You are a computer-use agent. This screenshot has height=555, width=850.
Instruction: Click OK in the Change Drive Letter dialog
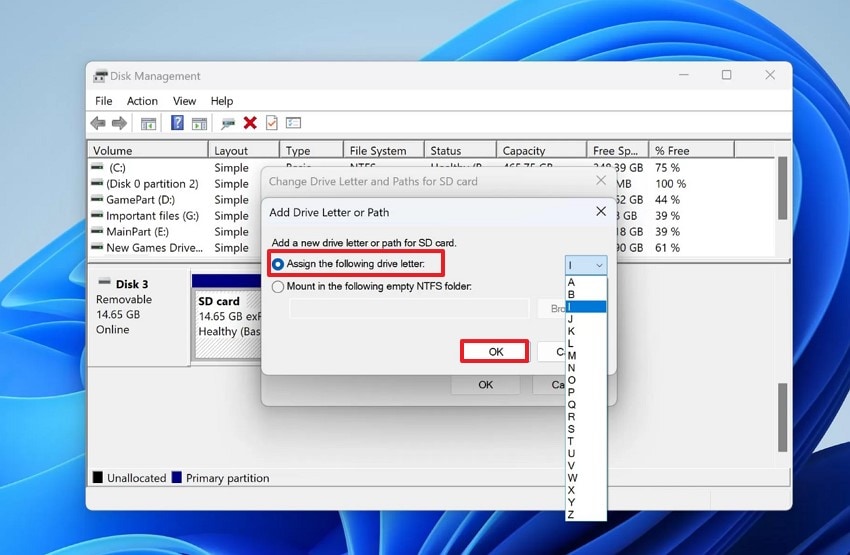[x=485, y=384]
